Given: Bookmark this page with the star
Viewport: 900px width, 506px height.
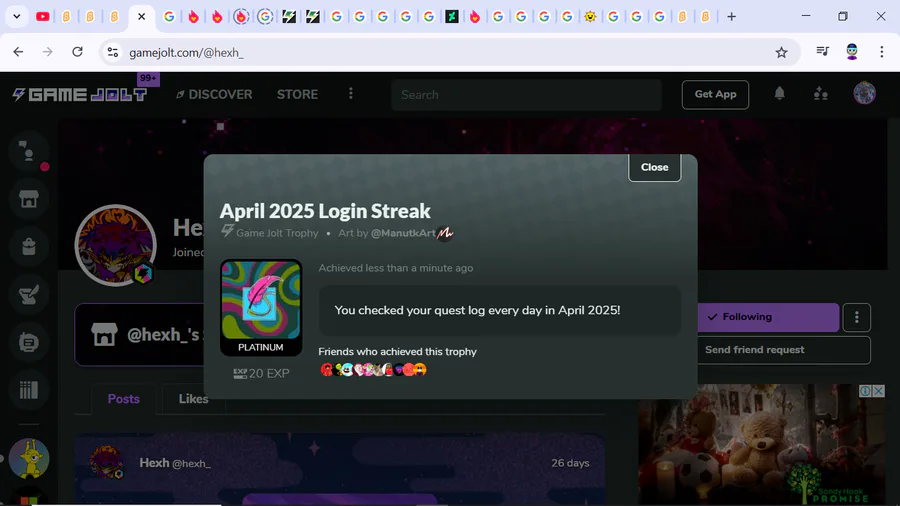Looking at the screenshot, I should point(781,52).
